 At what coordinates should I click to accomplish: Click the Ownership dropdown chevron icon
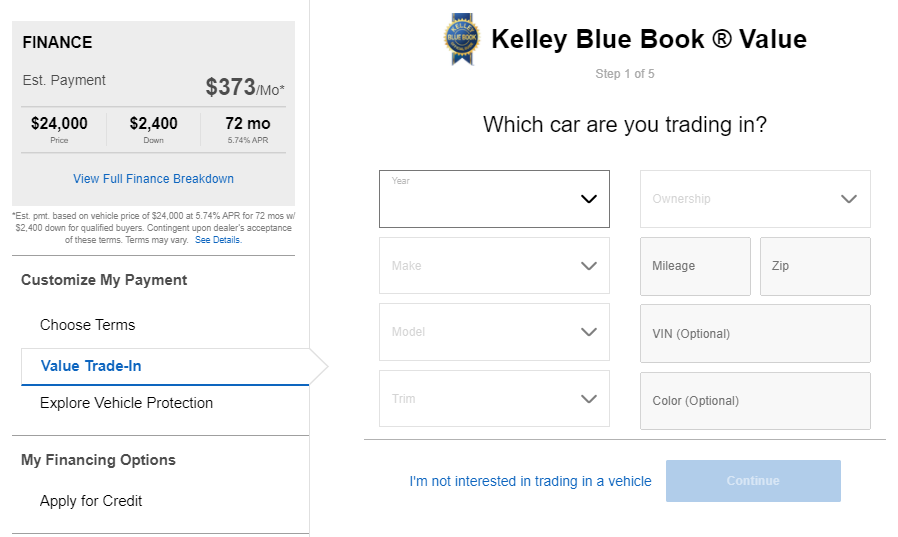point(849,199)
